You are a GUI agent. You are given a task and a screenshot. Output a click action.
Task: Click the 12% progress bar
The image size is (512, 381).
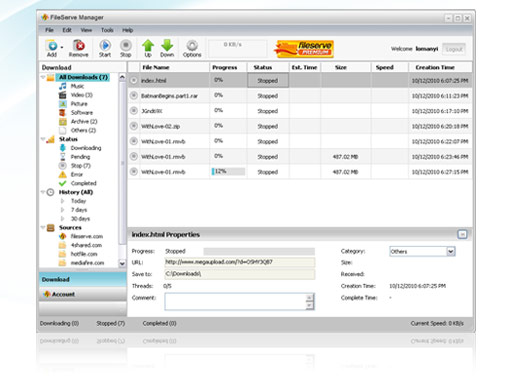pyautogui.click(x=228, y=171)
